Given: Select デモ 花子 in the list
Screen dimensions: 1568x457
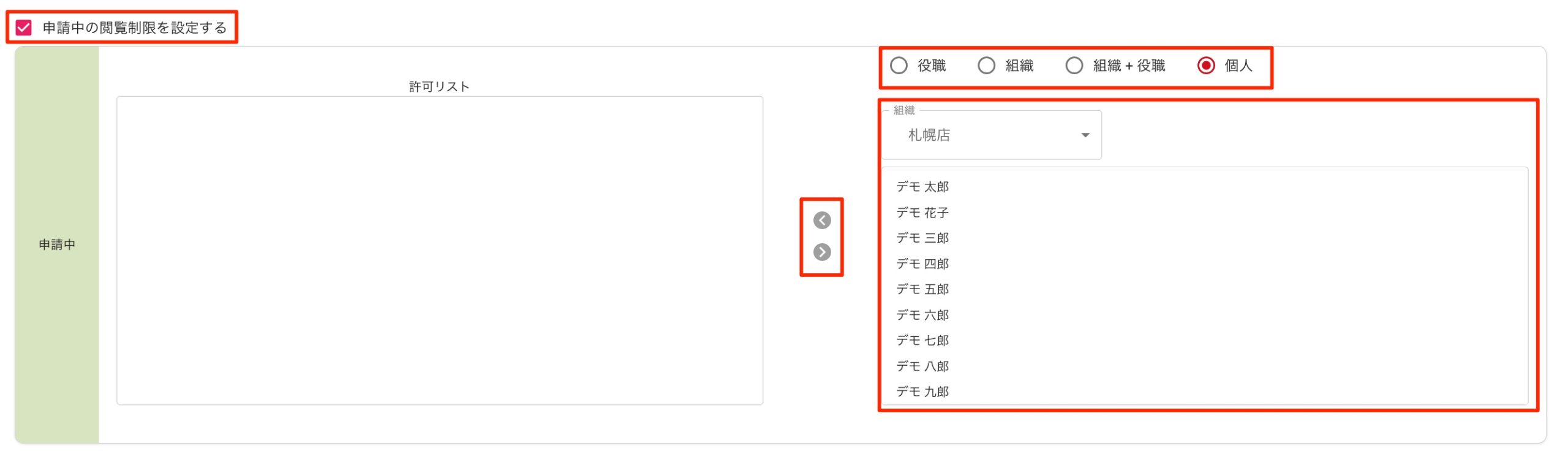Looking at the screenshot, I should [922, 213].
